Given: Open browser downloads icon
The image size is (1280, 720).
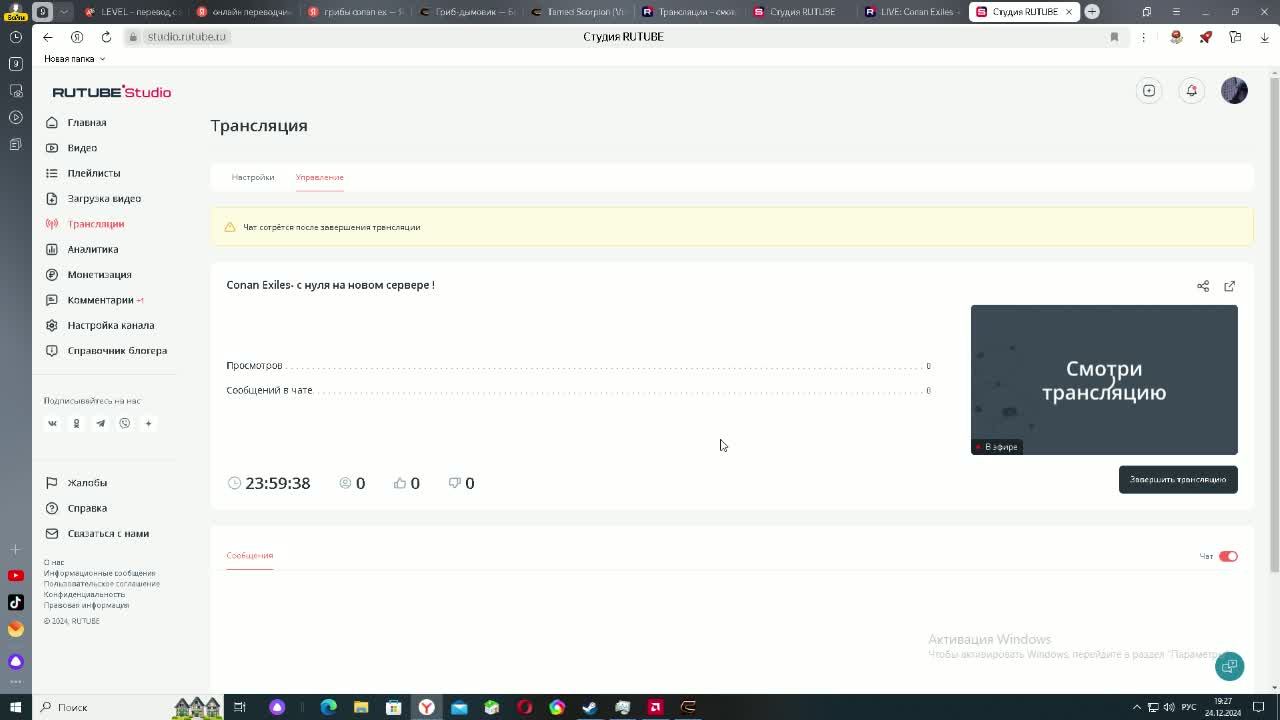Looking at the screenshot, I should pyautogui.click(x=1264, y=37).
